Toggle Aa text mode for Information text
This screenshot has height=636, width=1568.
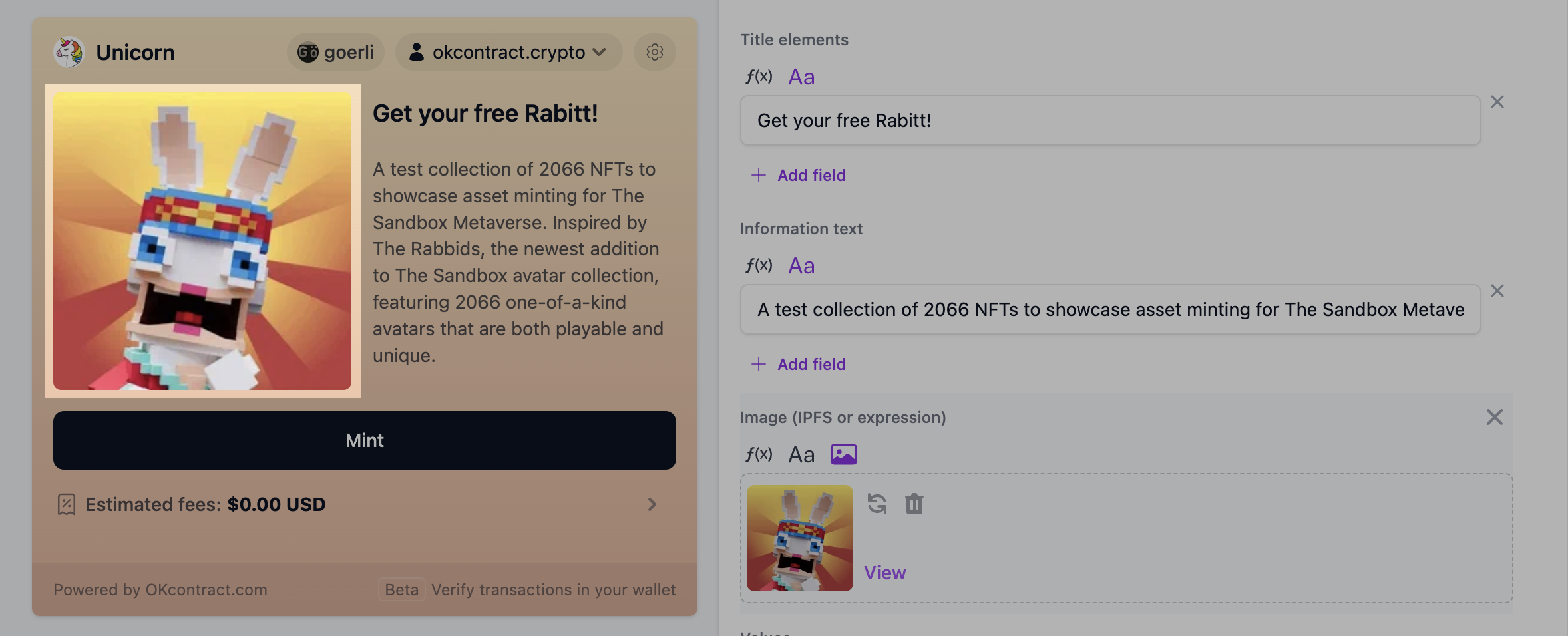[x=801, y=265]
